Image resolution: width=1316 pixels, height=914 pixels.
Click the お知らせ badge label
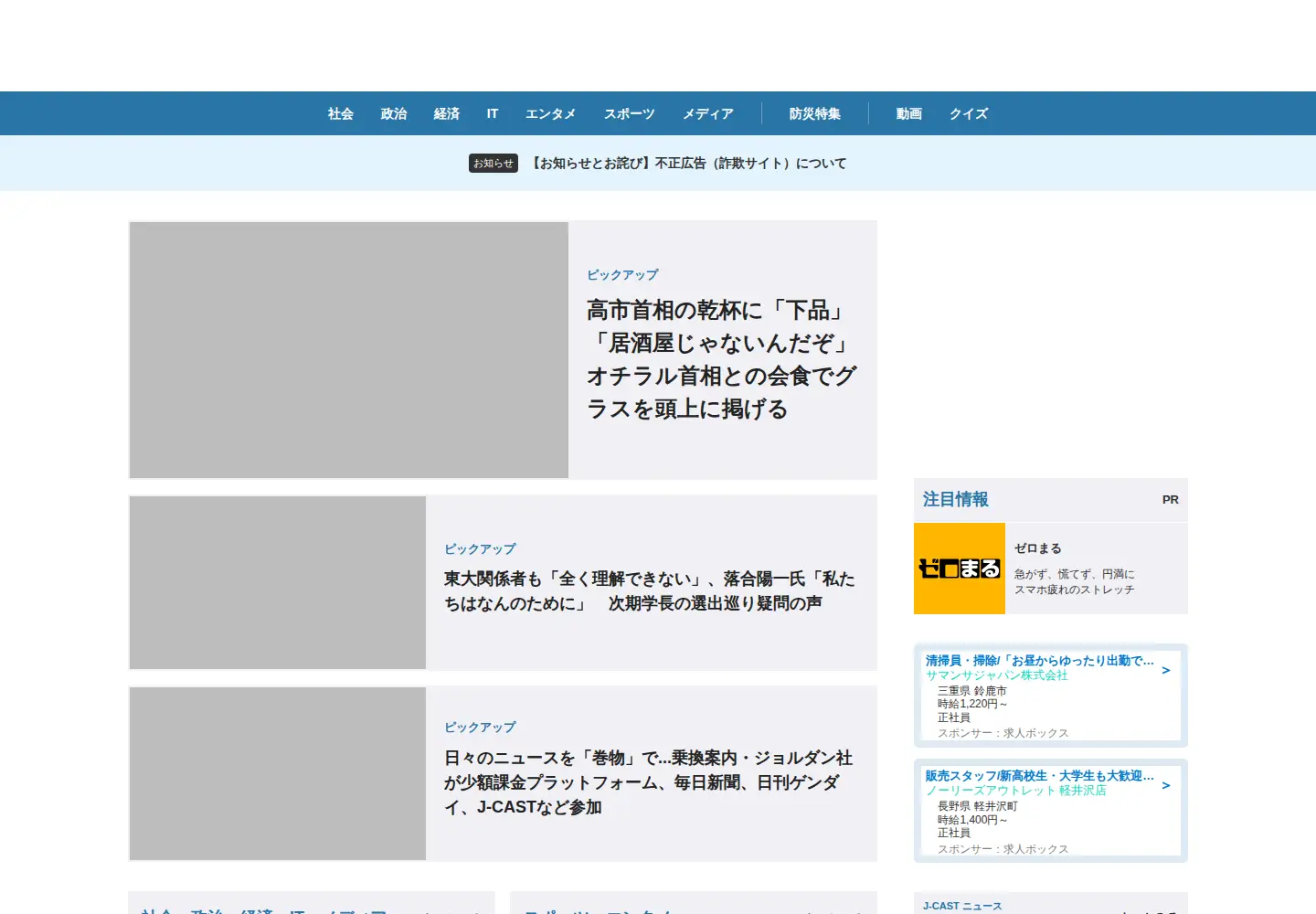click(x=493, y=163)
